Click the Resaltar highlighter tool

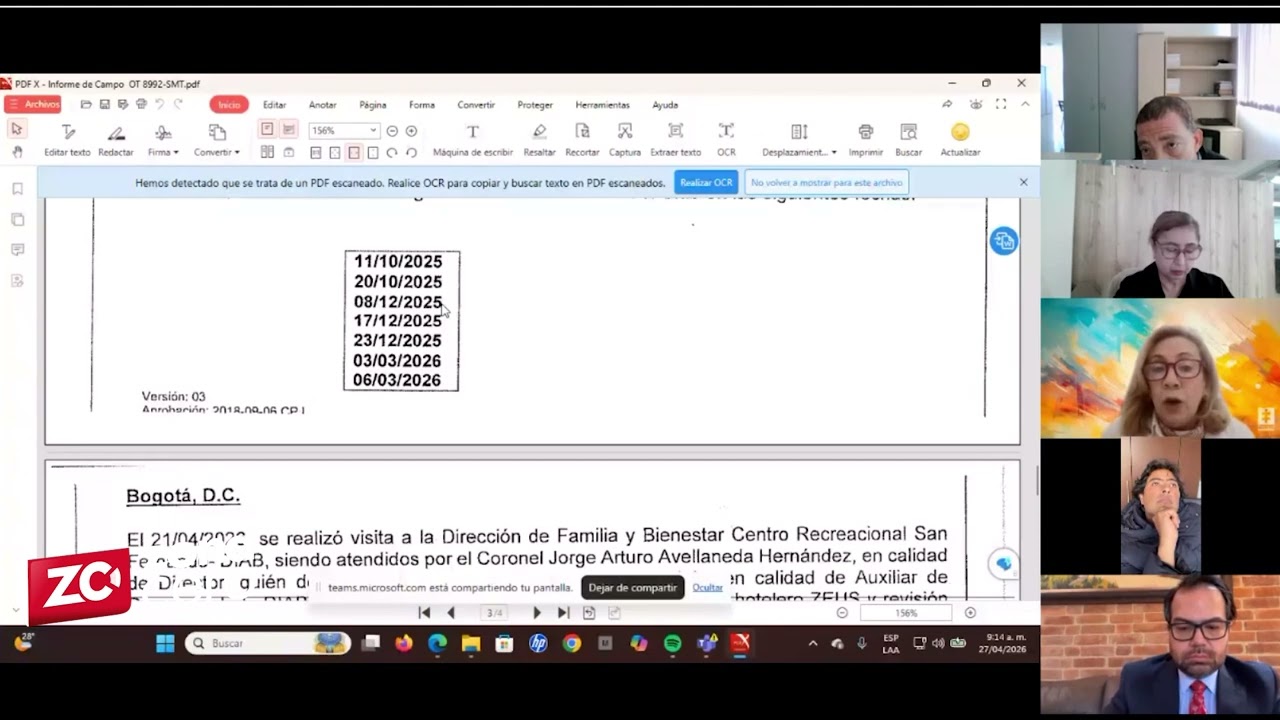click(539, 139)
